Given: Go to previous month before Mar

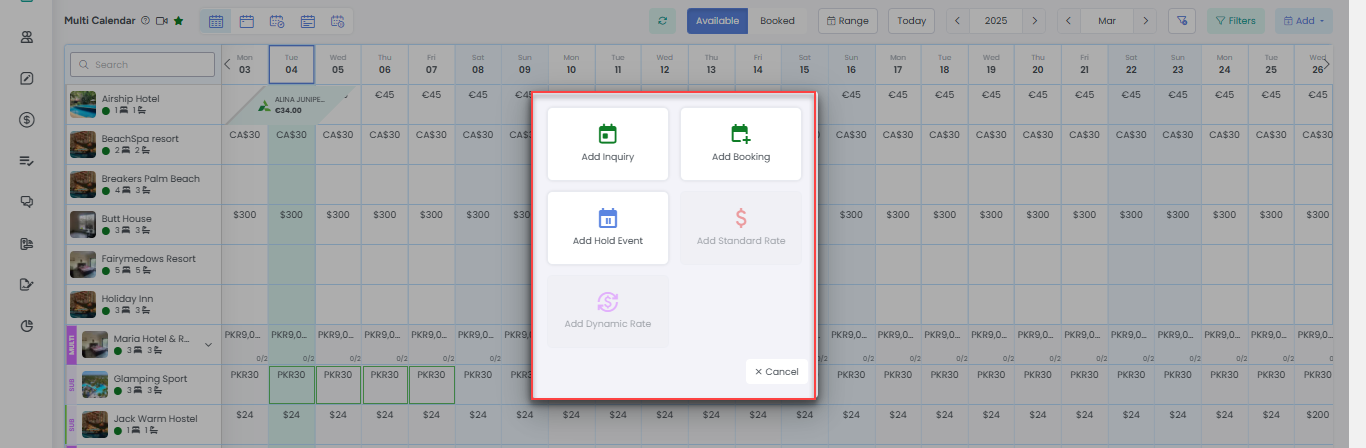Looking at the screenshot, I should [x=1069, y=20].
